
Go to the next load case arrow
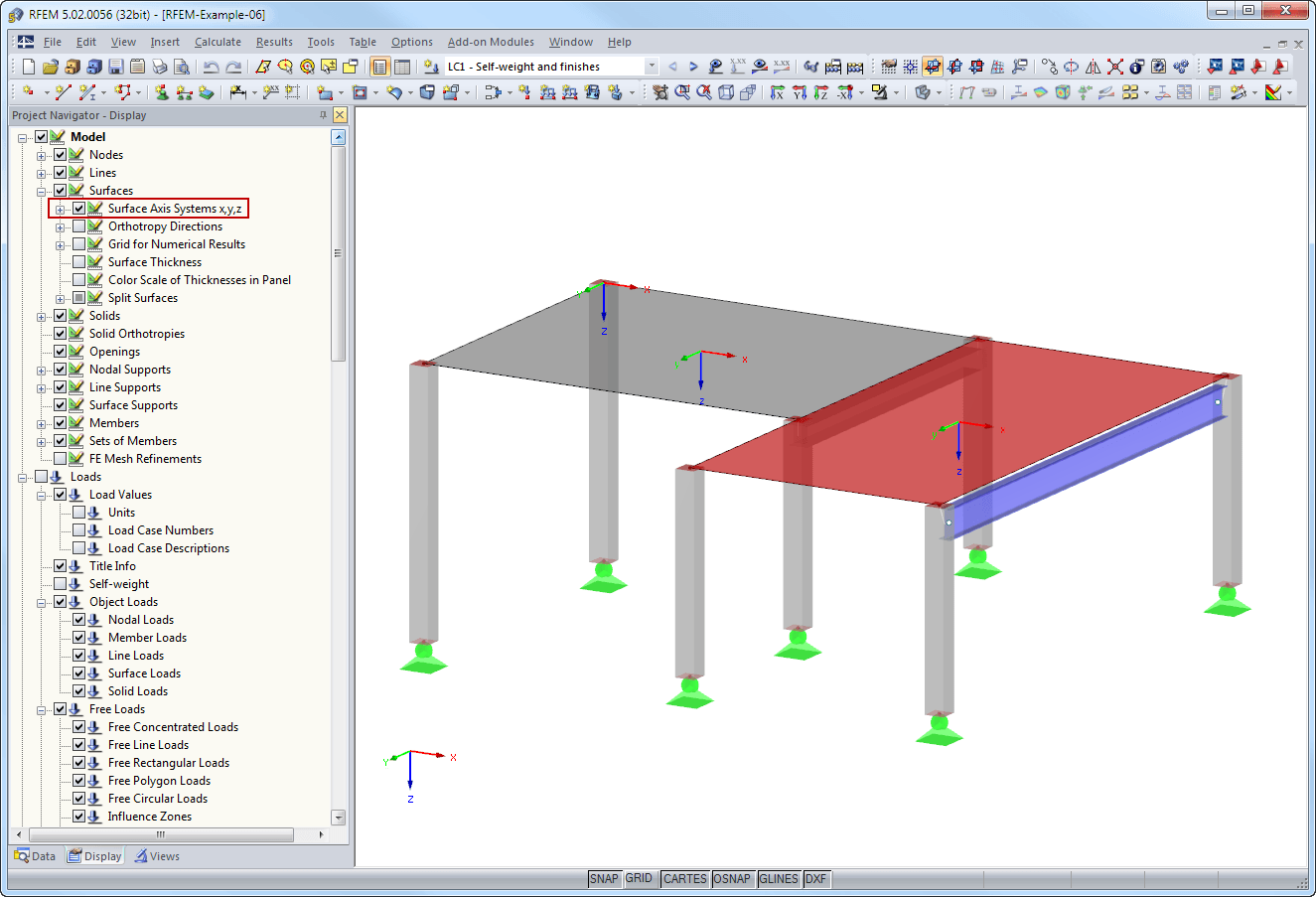pos(693,67)
